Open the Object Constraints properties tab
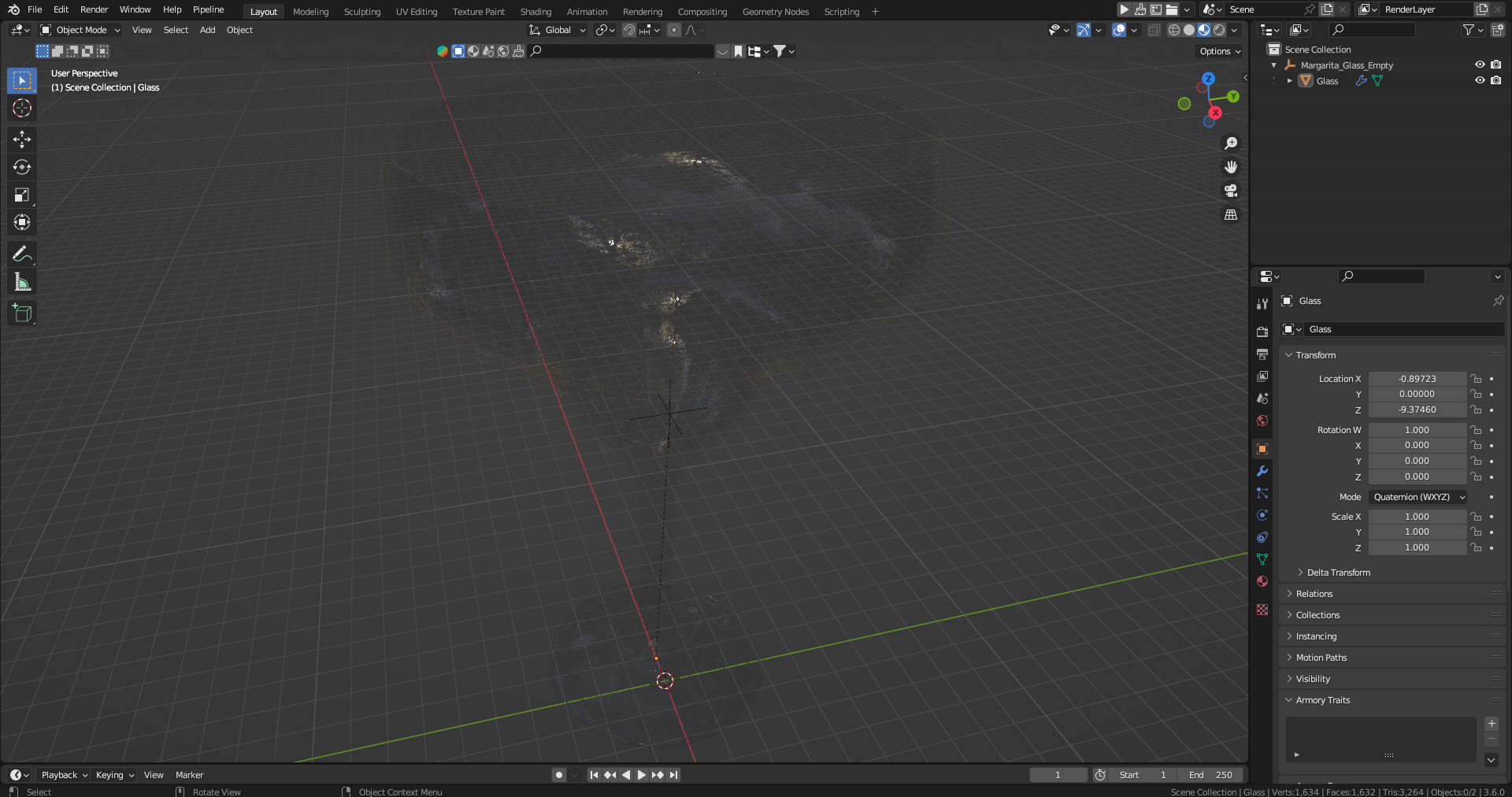Viewport: 1512px width, 797px height. pyautogui.click(x=1262, y=537)
